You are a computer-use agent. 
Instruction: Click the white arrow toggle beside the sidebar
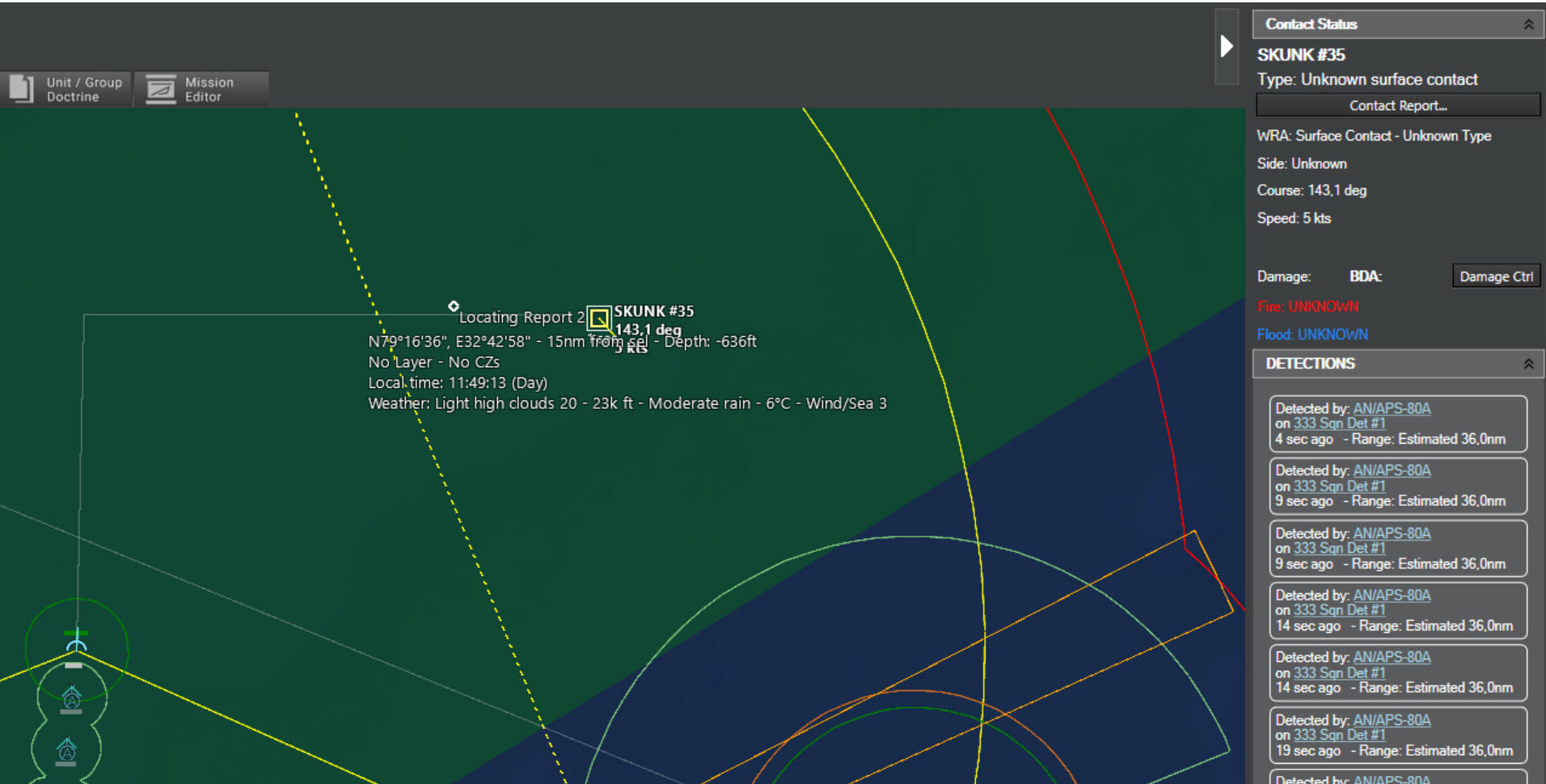click(1227, 46)
